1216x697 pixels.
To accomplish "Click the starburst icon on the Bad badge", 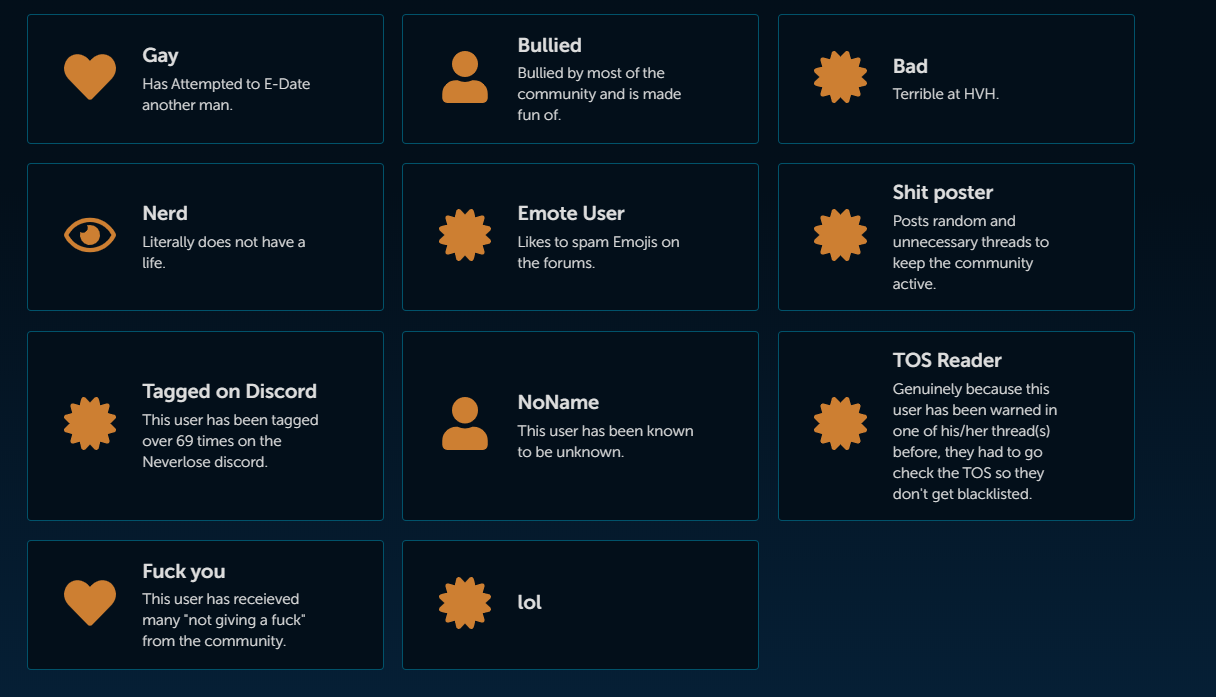I will coord(840,77).
